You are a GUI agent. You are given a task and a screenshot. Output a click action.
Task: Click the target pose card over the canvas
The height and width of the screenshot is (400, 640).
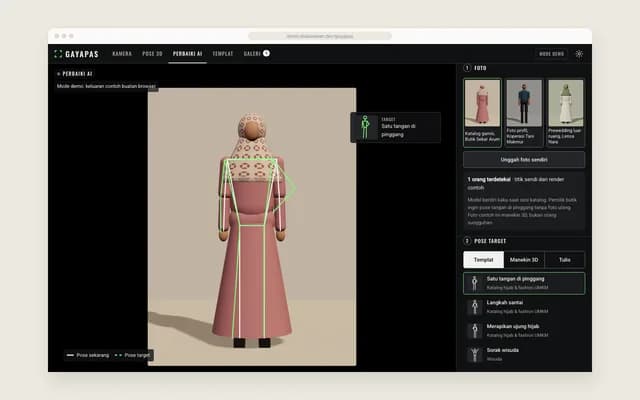coord(396,127)
